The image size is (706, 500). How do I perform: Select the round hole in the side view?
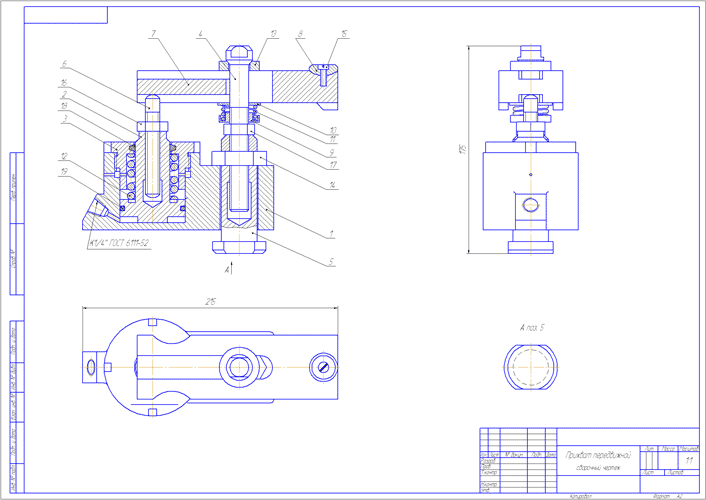pos(530,205)
